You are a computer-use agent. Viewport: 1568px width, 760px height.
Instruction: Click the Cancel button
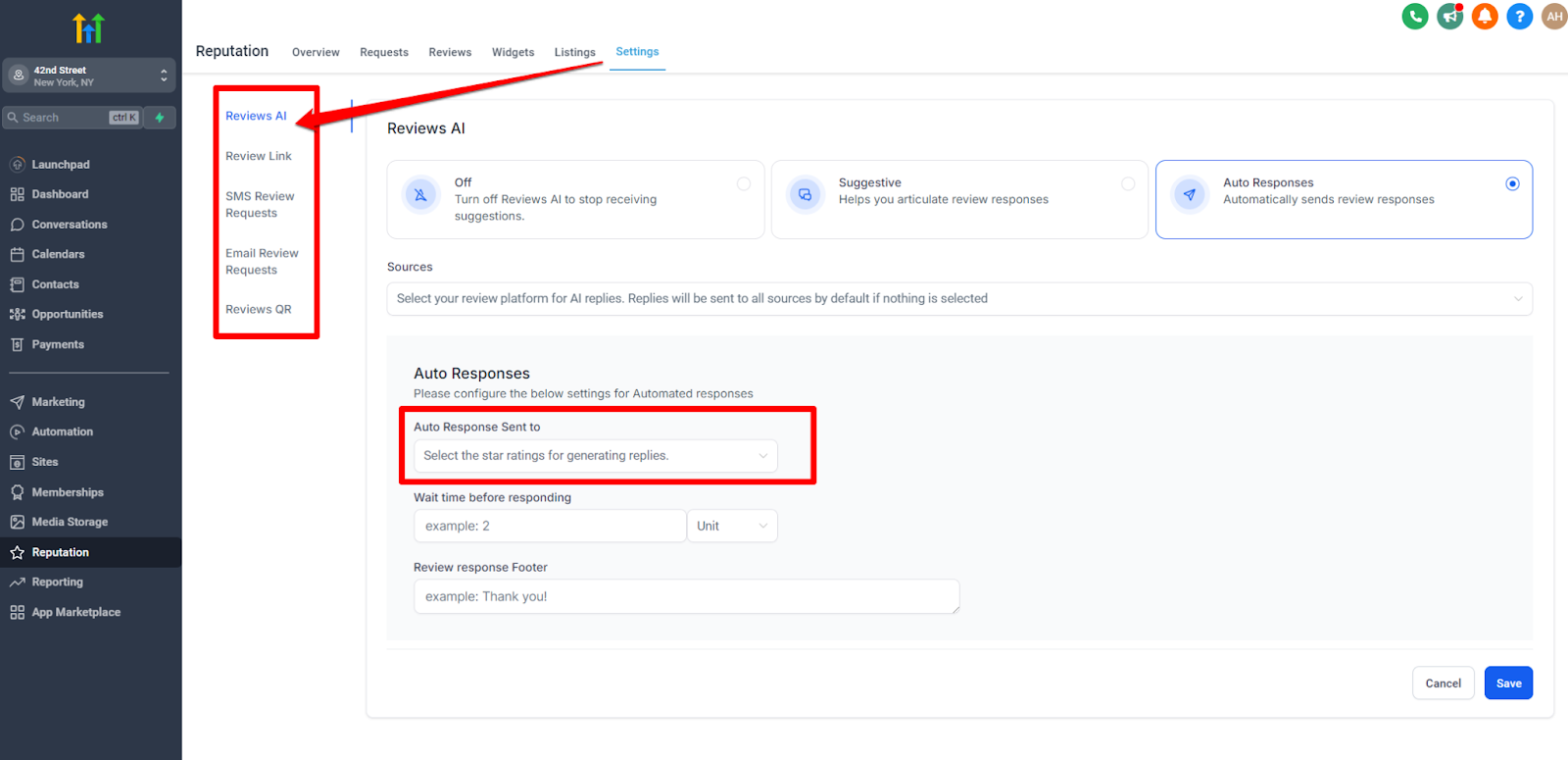1443,684
